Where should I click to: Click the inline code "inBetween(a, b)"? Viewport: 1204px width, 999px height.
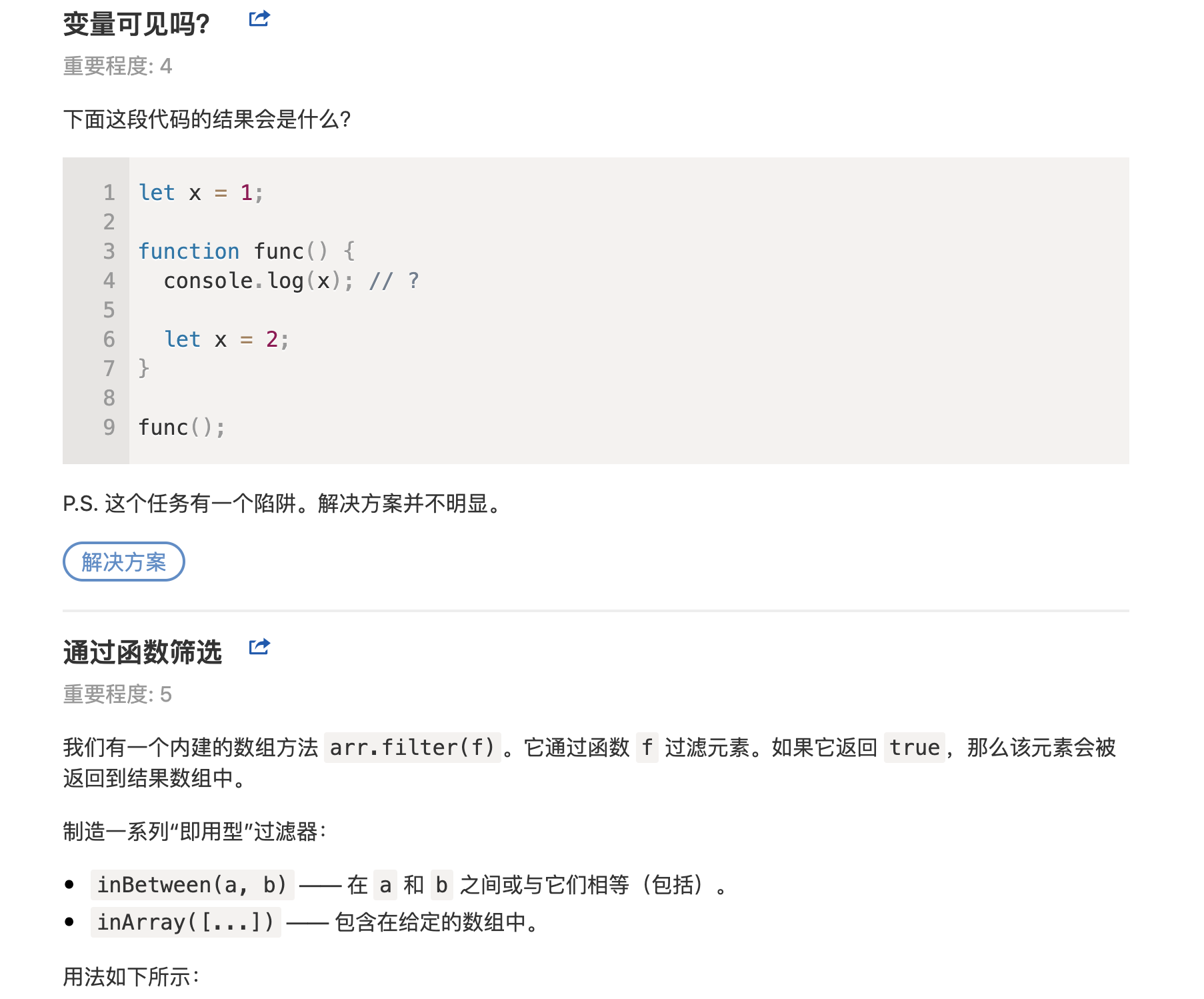[191, 885]
